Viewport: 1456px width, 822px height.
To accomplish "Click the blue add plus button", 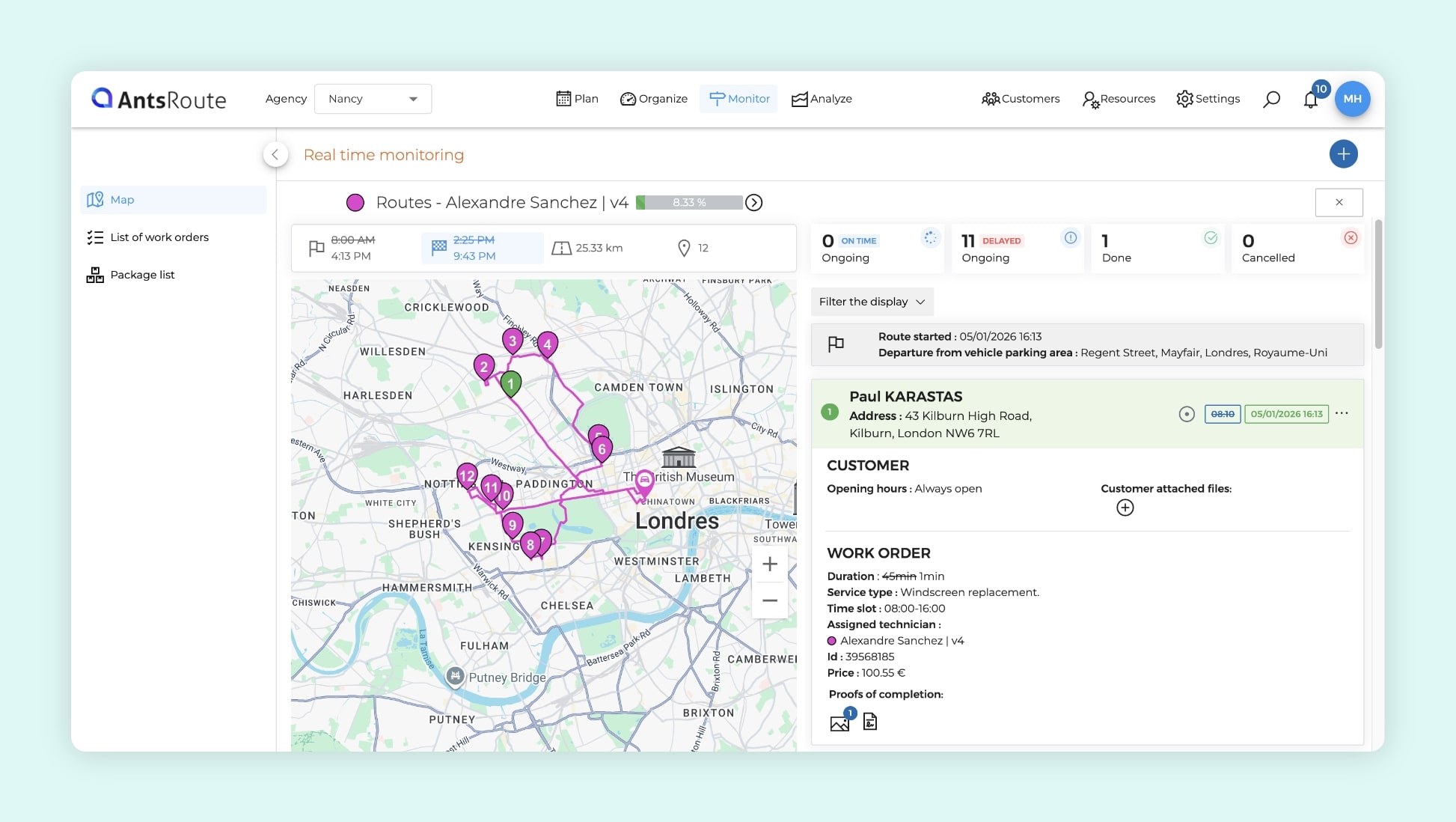I will 1343,154.
